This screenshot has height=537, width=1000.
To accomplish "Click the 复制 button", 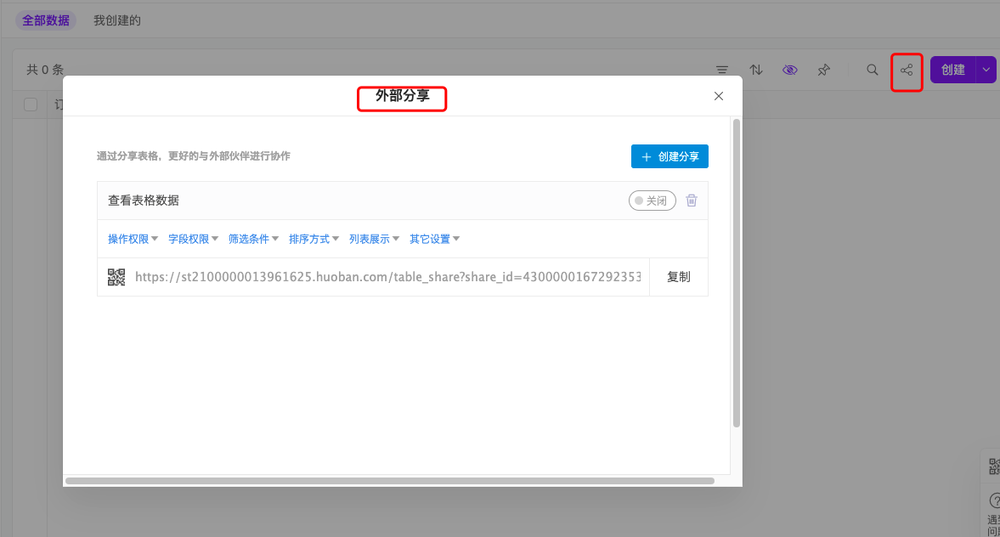I will tap(678, 277).
